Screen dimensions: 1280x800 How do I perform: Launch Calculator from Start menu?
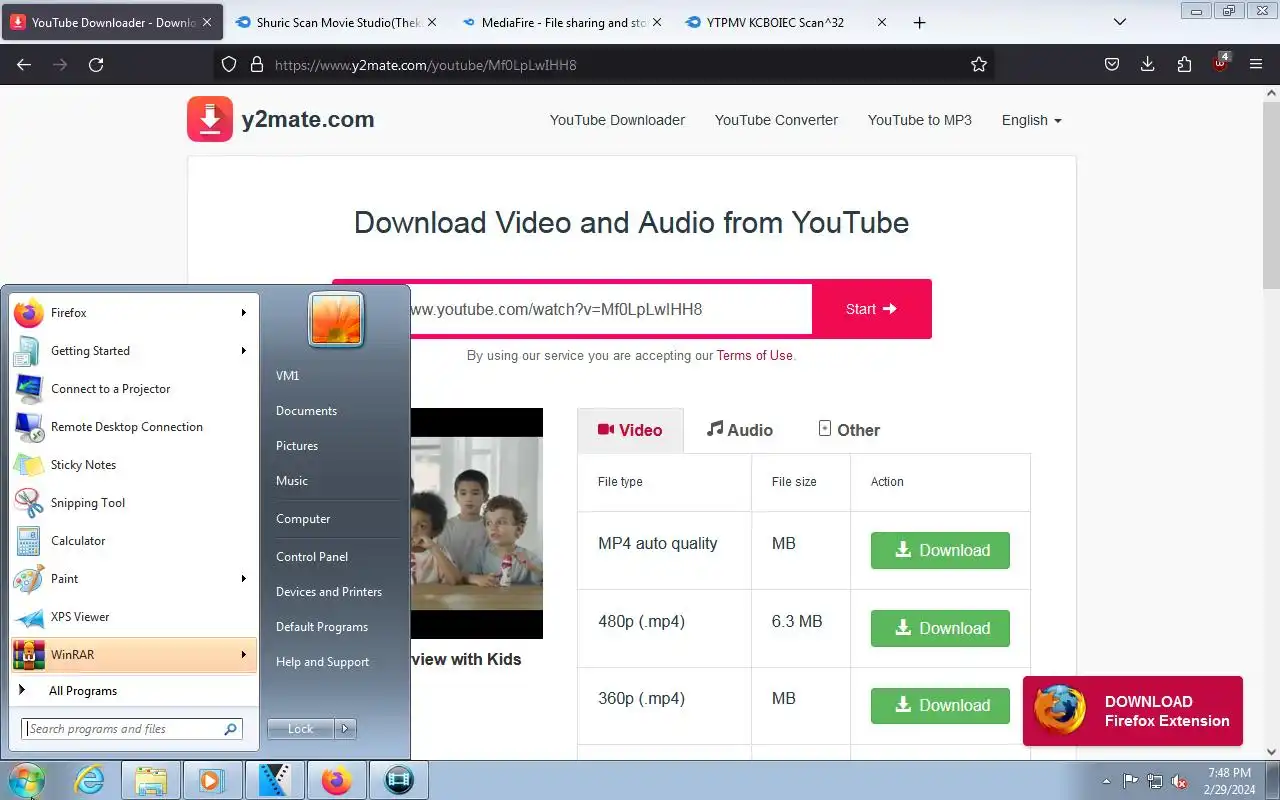[133, 541]
